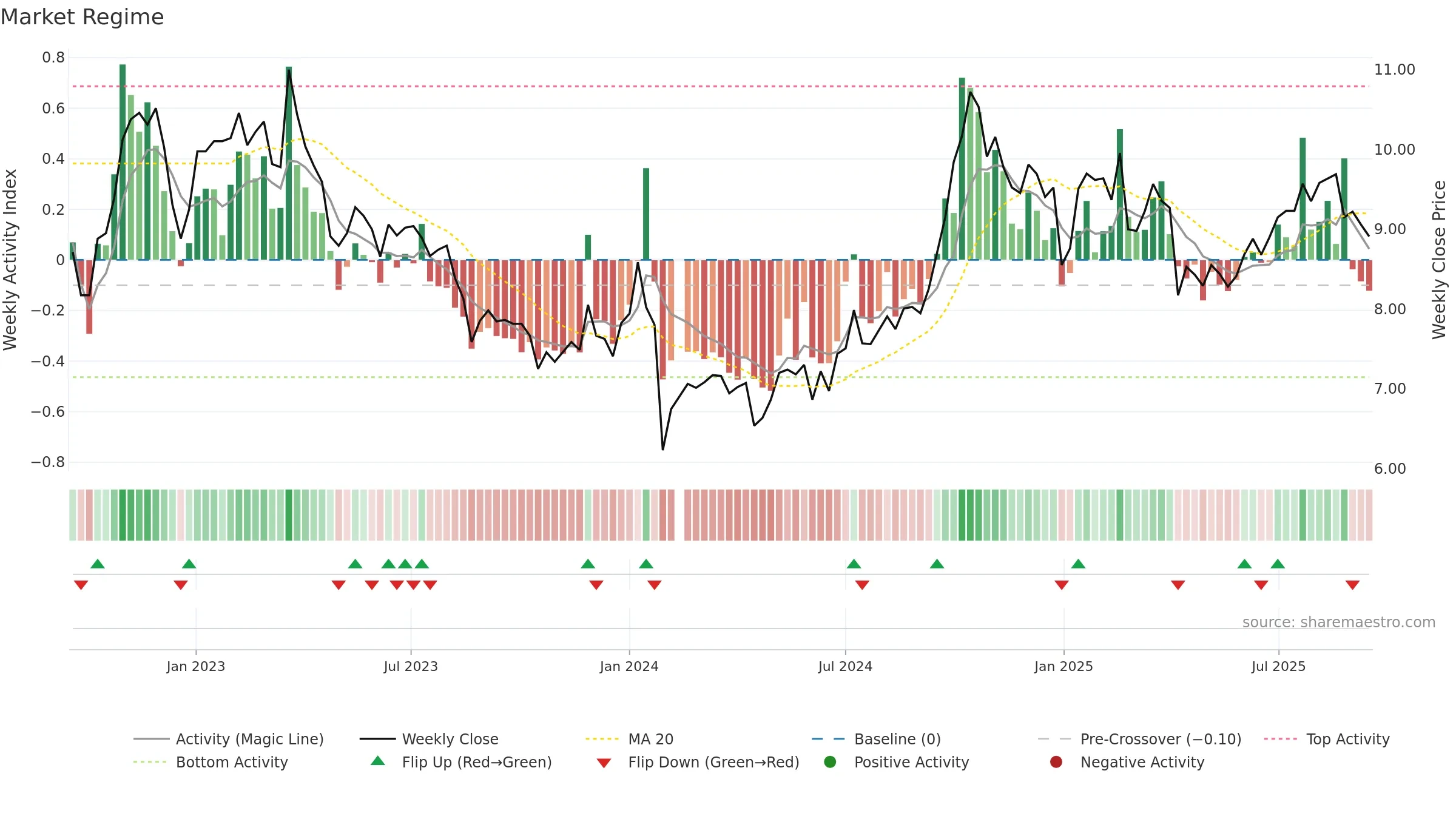
Task: Click the Jul 2023 axis label
Action: (x=411, y=666)
